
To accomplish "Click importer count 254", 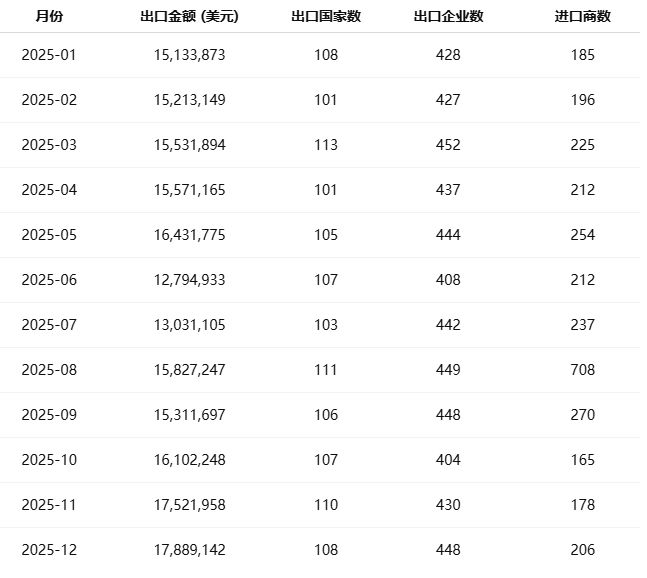I will [x=582, y=235].
